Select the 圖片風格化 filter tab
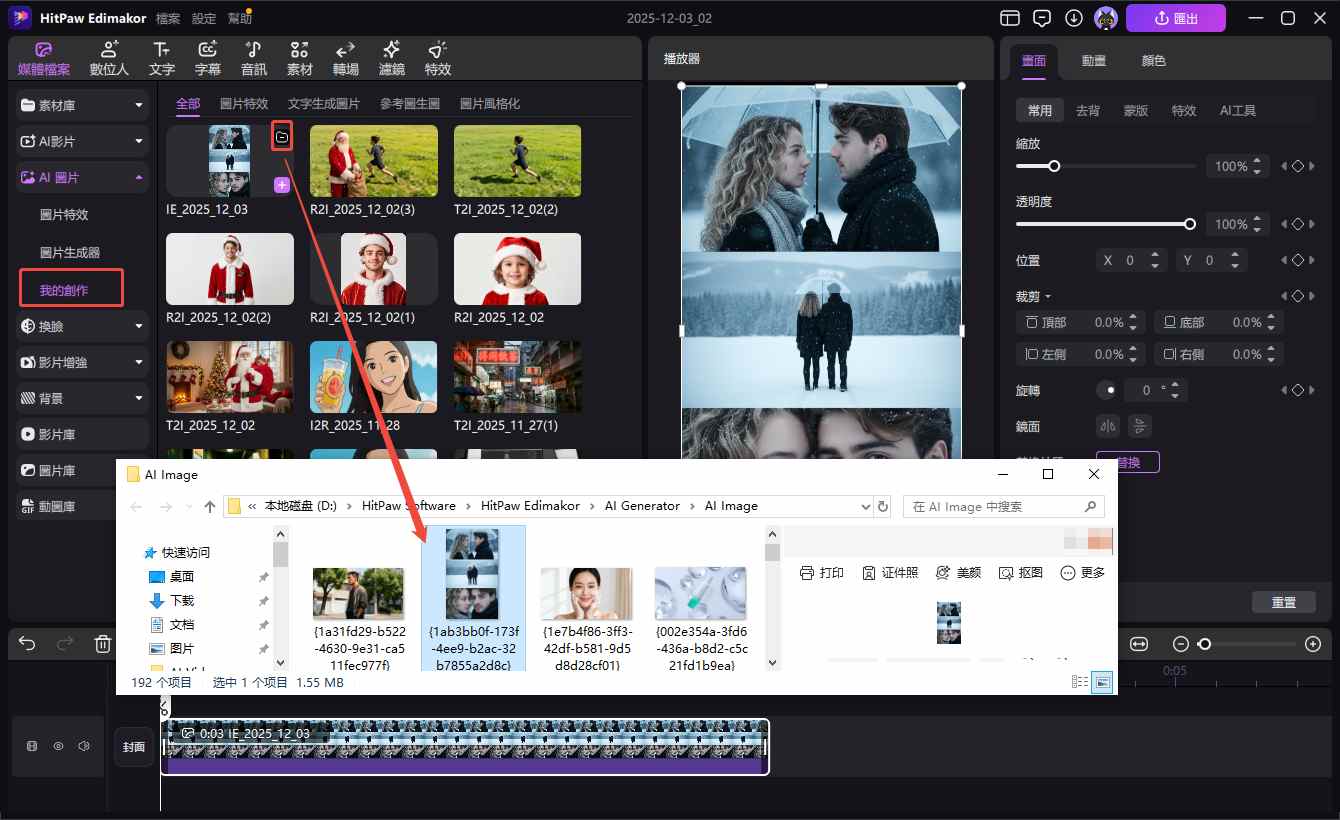Screen dimensions: 1340x820 click(489, 104)
